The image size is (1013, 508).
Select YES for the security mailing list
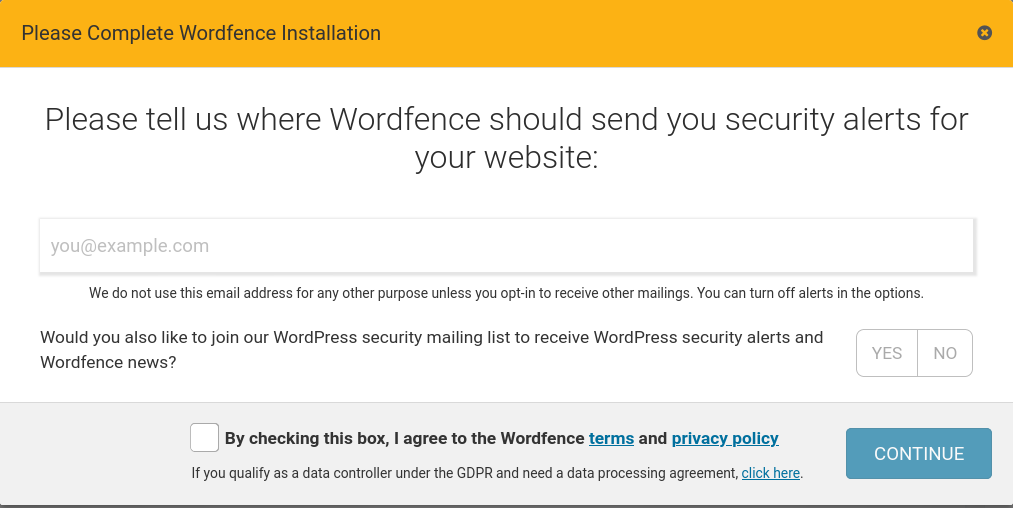[x=887, y=353]
